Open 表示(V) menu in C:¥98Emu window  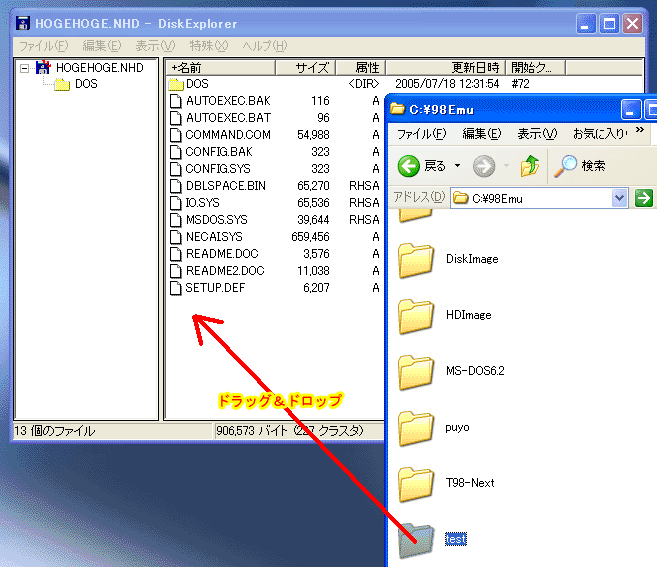pos(537,134)
